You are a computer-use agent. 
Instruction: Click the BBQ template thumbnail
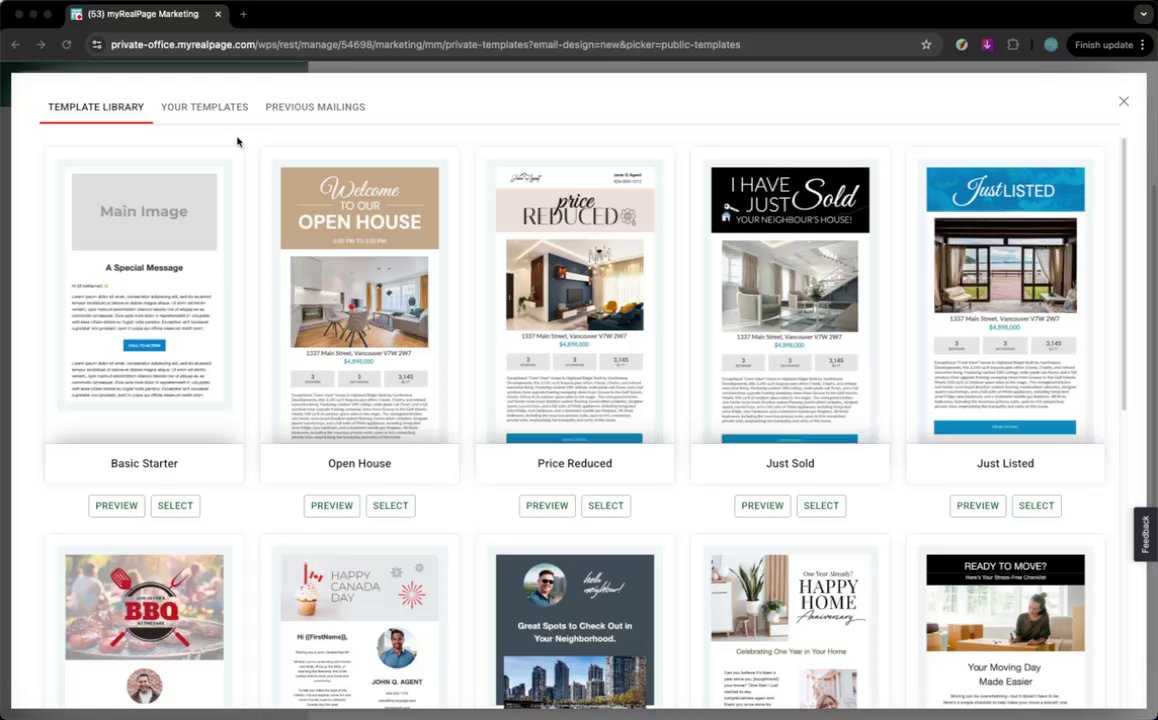144,624
